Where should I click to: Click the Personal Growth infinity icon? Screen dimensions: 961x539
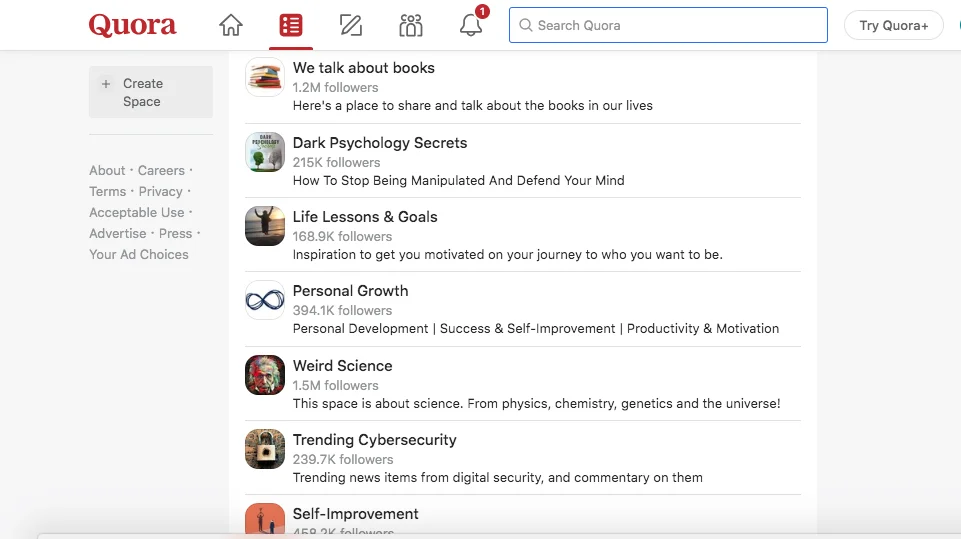[x=265, y=300]
